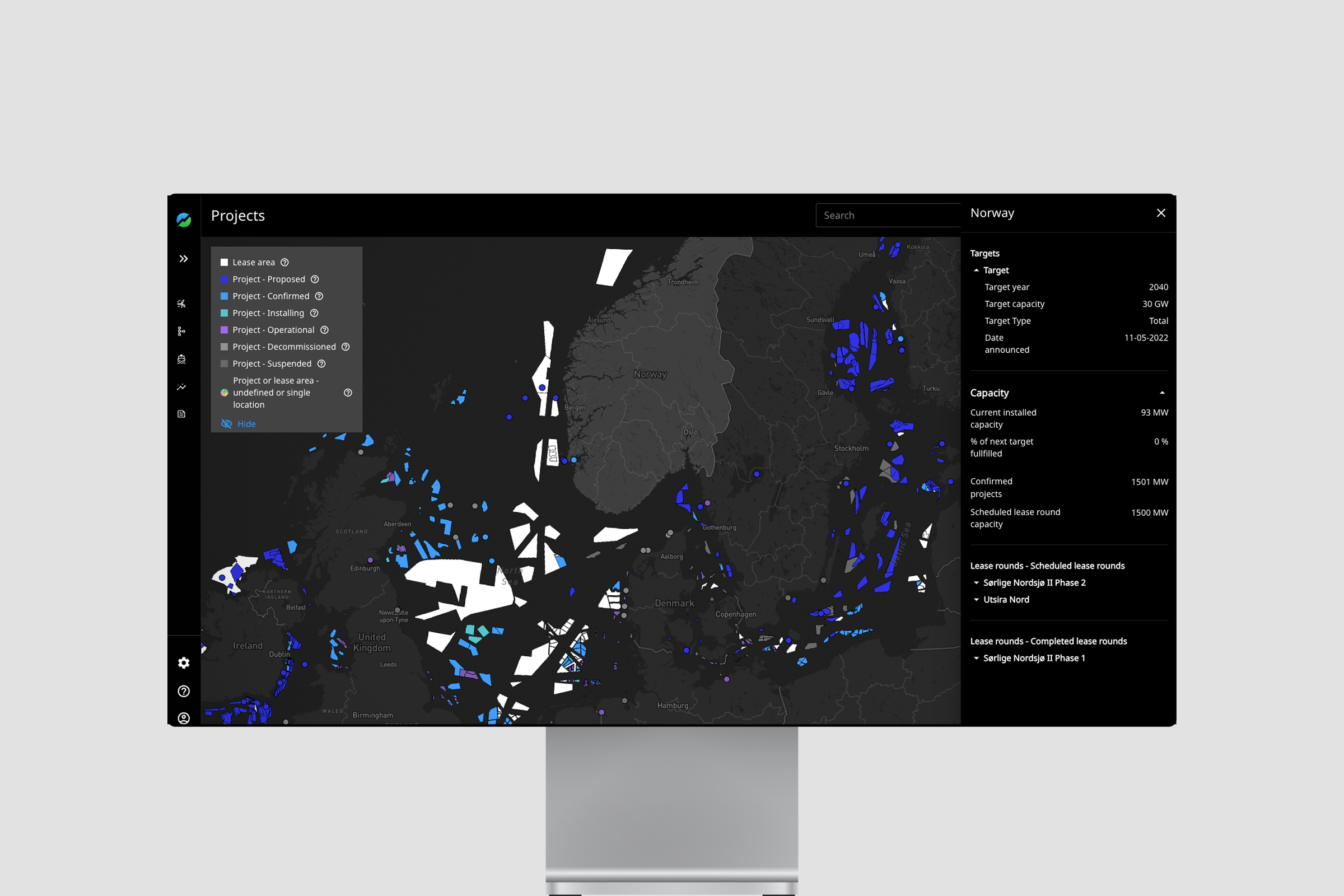Viewport: 1344px width, 896px height.
Task: Click help icon next to Lease area
Action: [284, 262]
